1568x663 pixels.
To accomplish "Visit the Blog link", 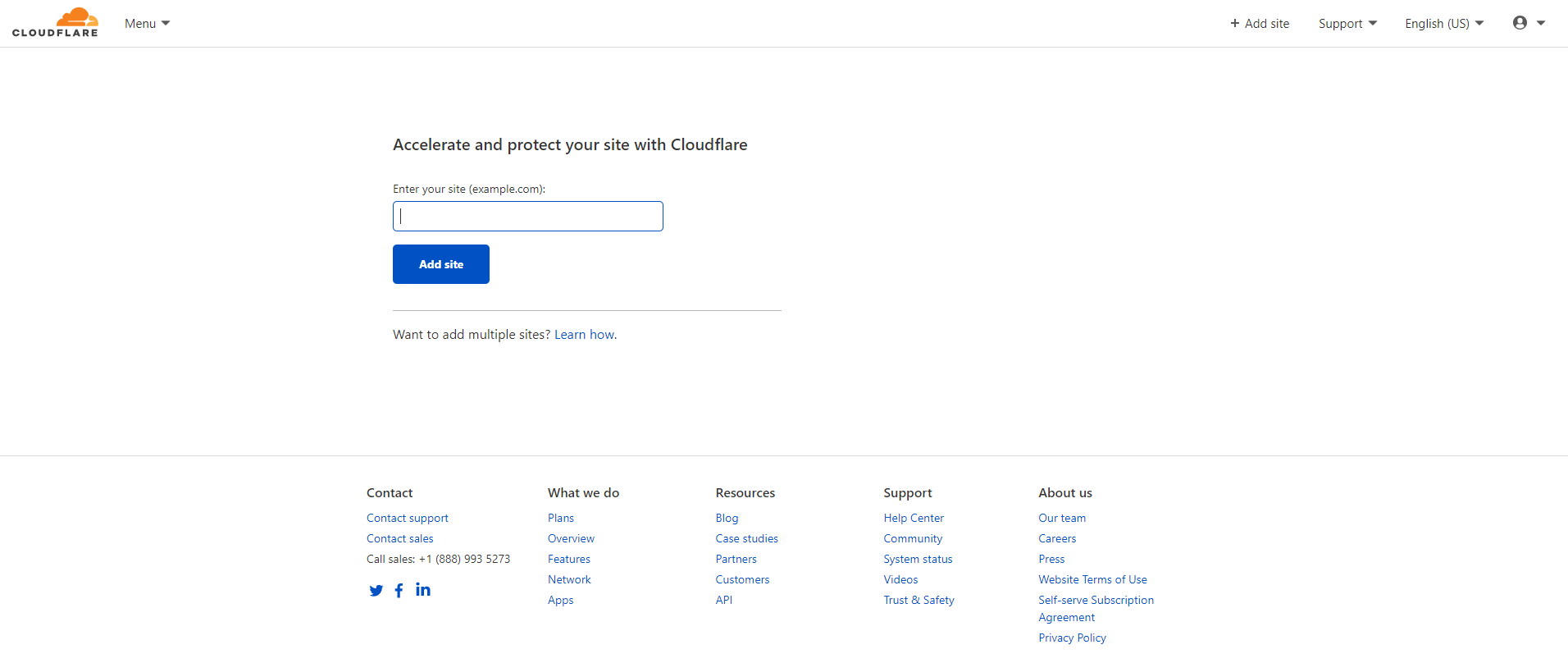I will tap(727, 518).
